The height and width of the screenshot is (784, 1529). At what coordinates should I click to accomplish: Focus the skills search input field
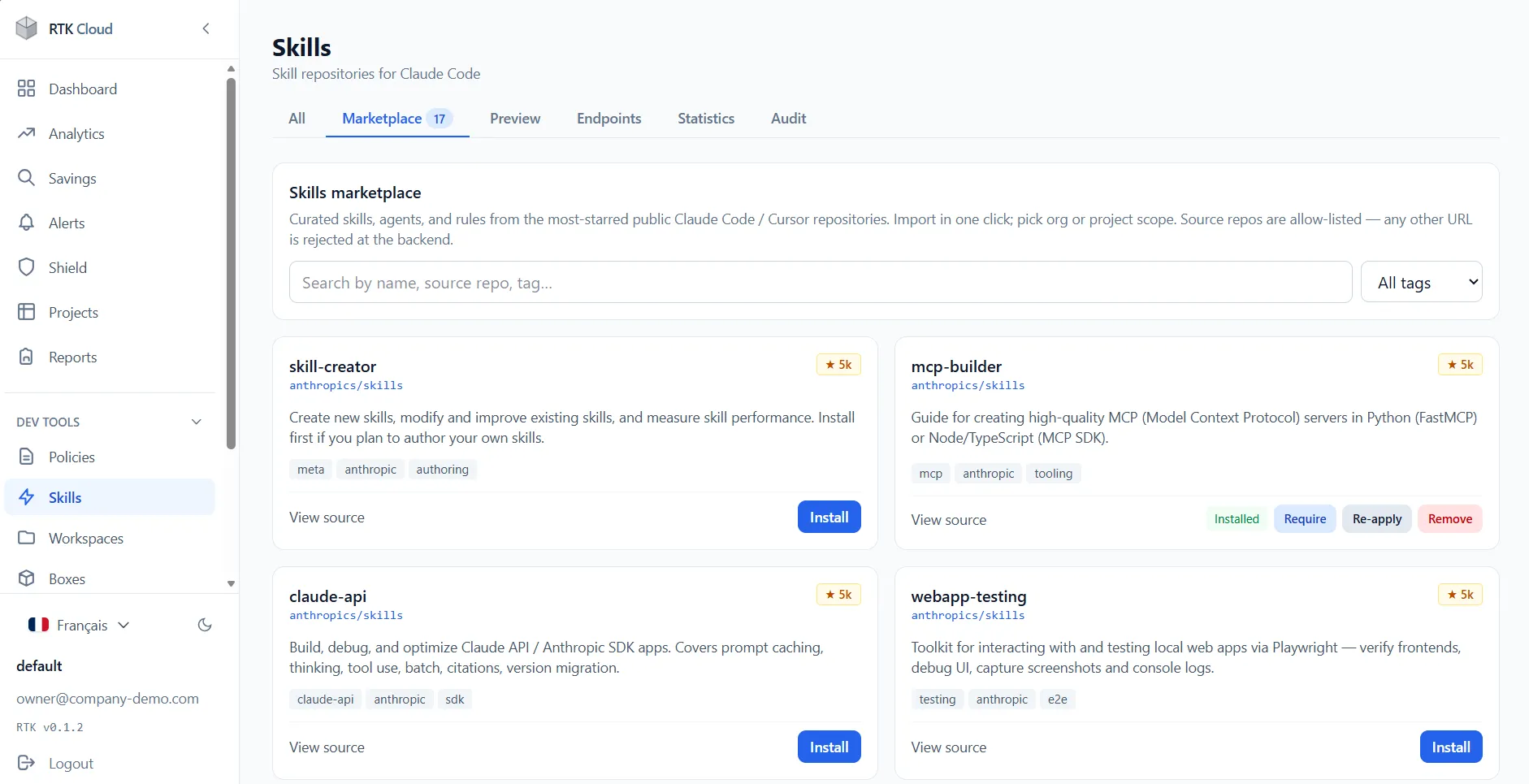[x=821, y=282]
